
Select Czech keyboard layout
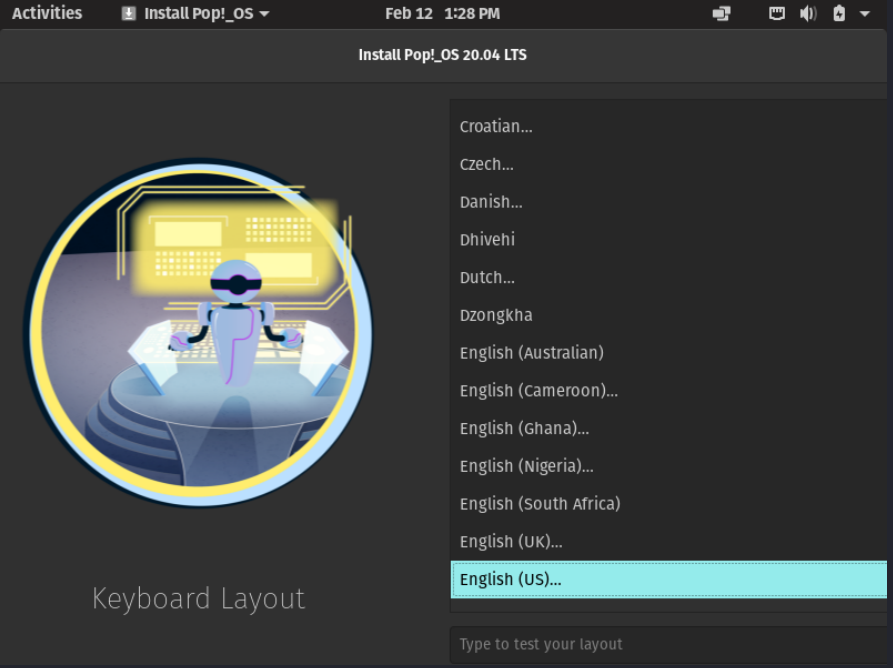(x=669, y=164)
